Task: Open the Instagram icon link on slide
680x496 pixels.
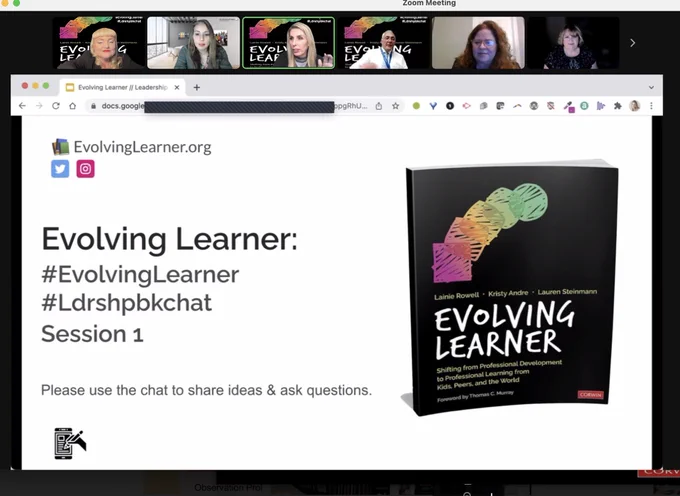Action: tap(85, 169)
